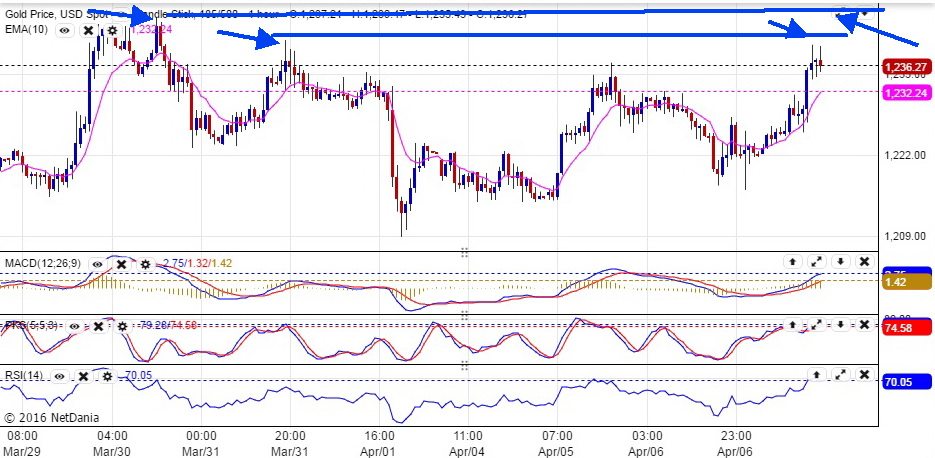Click the 07:00 Apr/05 time axis label
This screenshot has height=458, width=935.
557,442
